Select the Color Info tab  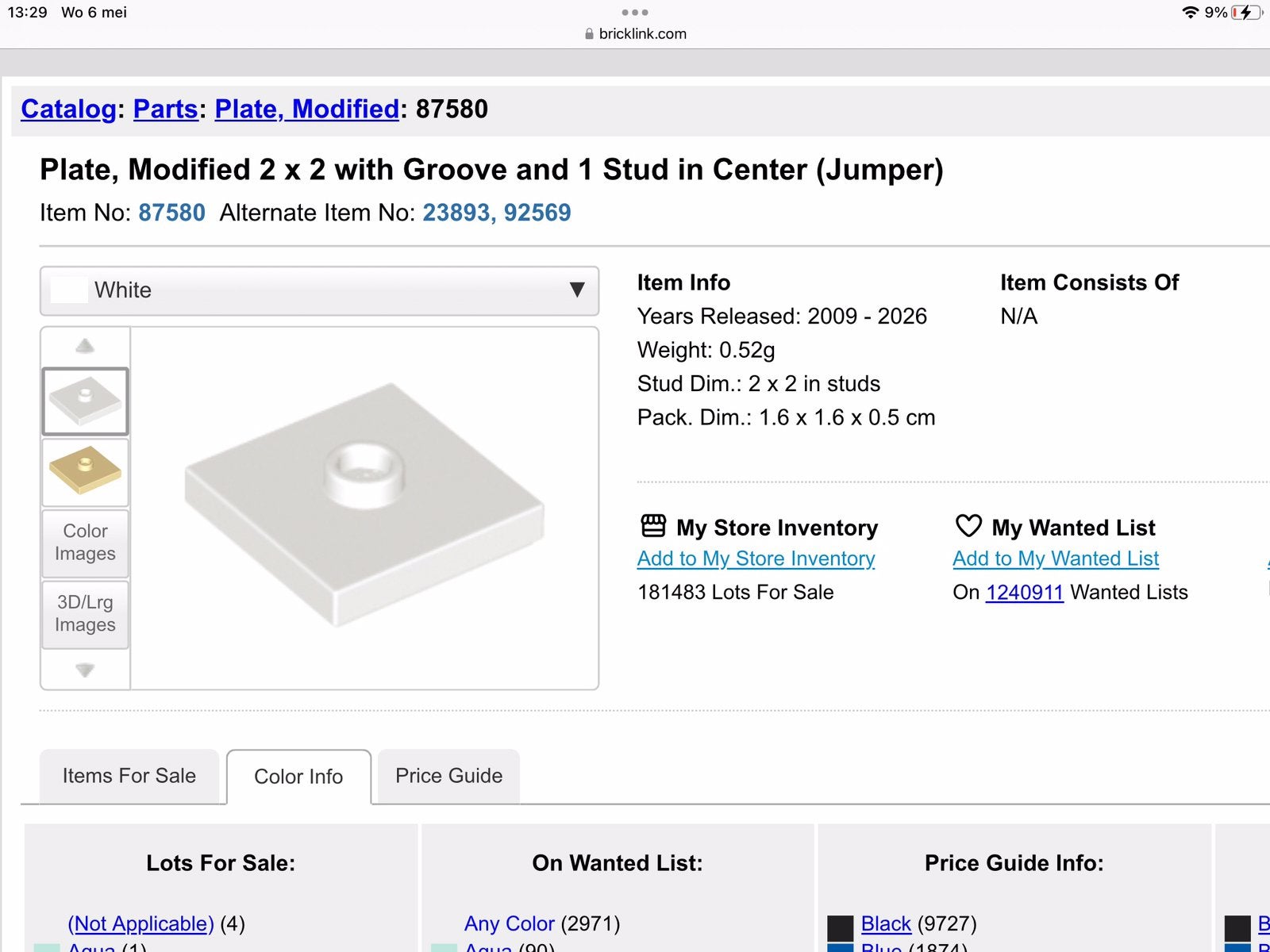tap(298, 777)
